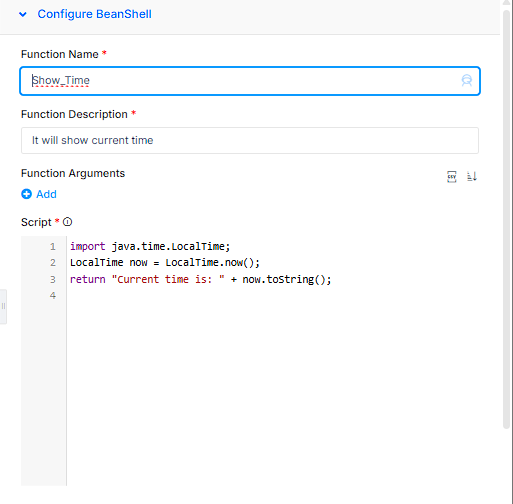Screen dimensions: 513x504
Task: Click the Add text link under Function Arguments
Action: click(x=46, y=194)
